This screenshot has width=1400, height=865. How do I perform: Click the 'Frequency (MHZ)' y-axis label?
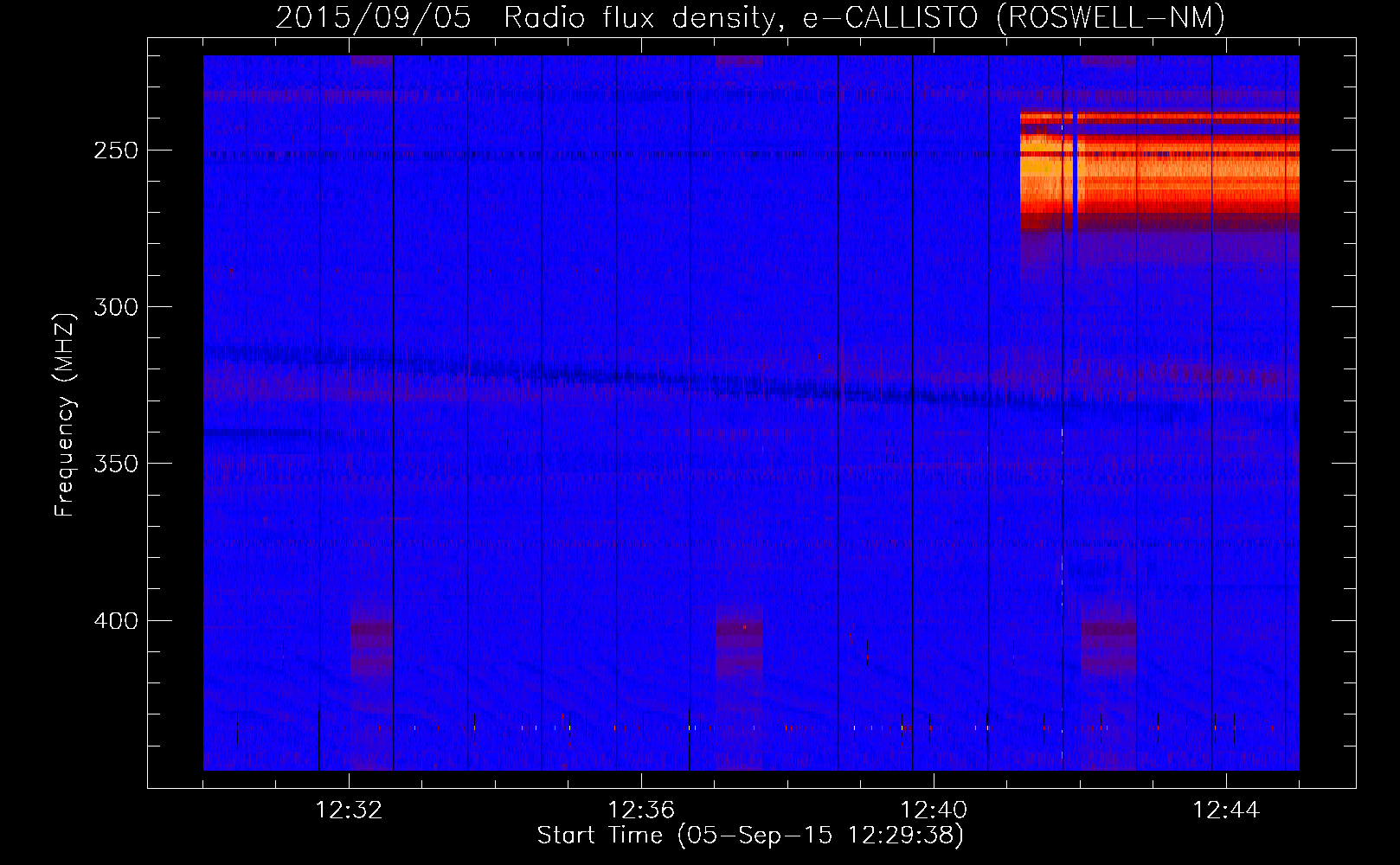[65, 414]
